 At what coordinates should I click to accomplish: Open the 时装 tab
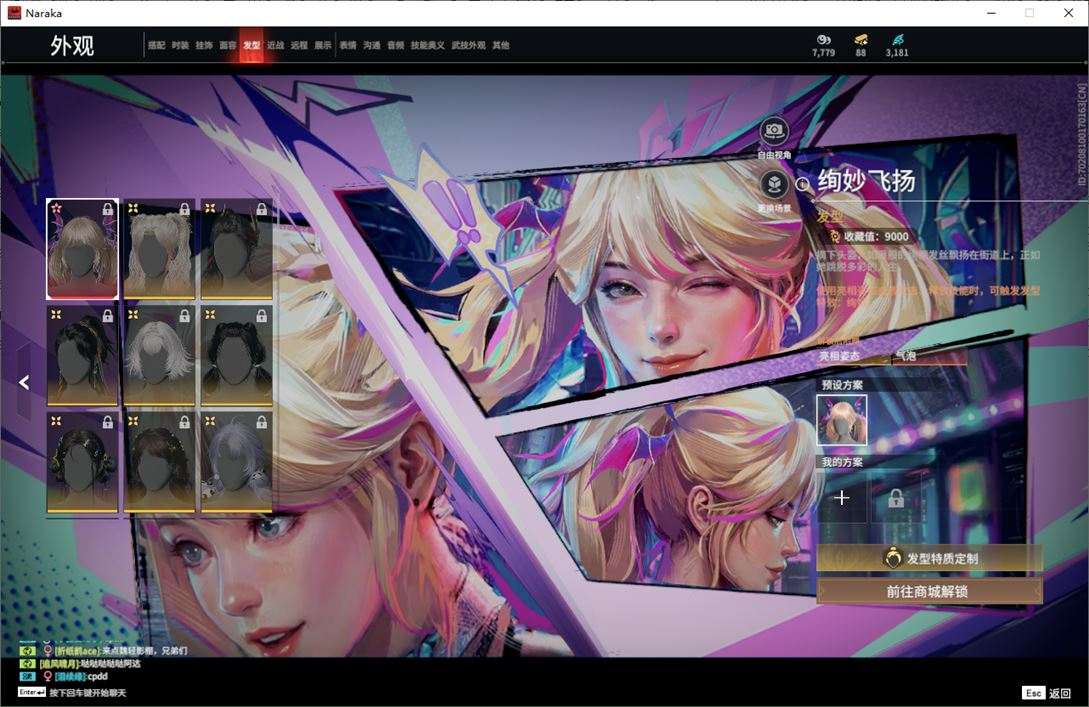[x=180, y=45]
